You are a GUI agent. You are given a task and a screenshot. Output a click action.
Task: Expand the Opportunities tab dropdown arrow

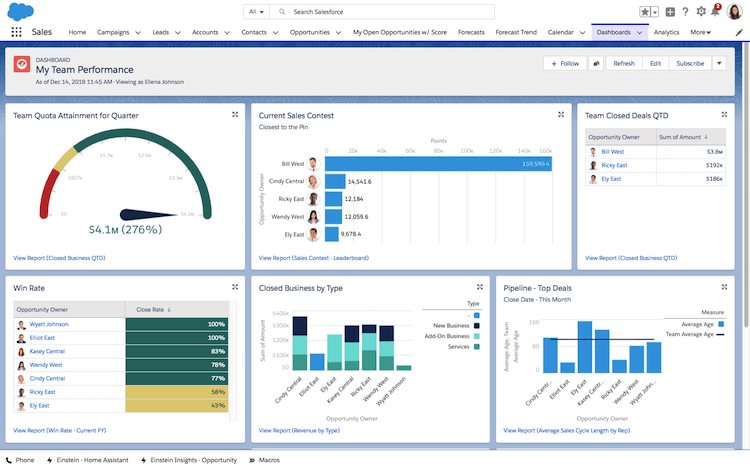point(337,32)
